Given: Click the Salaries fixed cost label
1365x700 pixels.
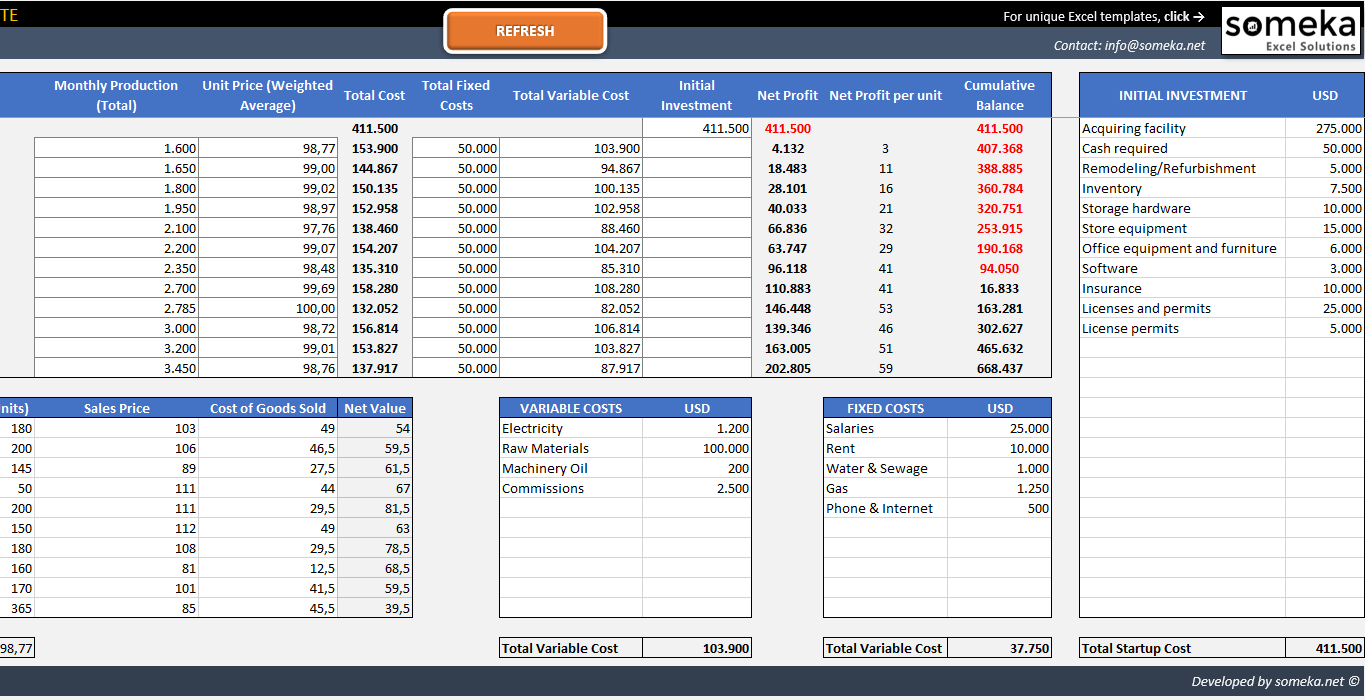Looking at the screenshot, I should (850, 428).
